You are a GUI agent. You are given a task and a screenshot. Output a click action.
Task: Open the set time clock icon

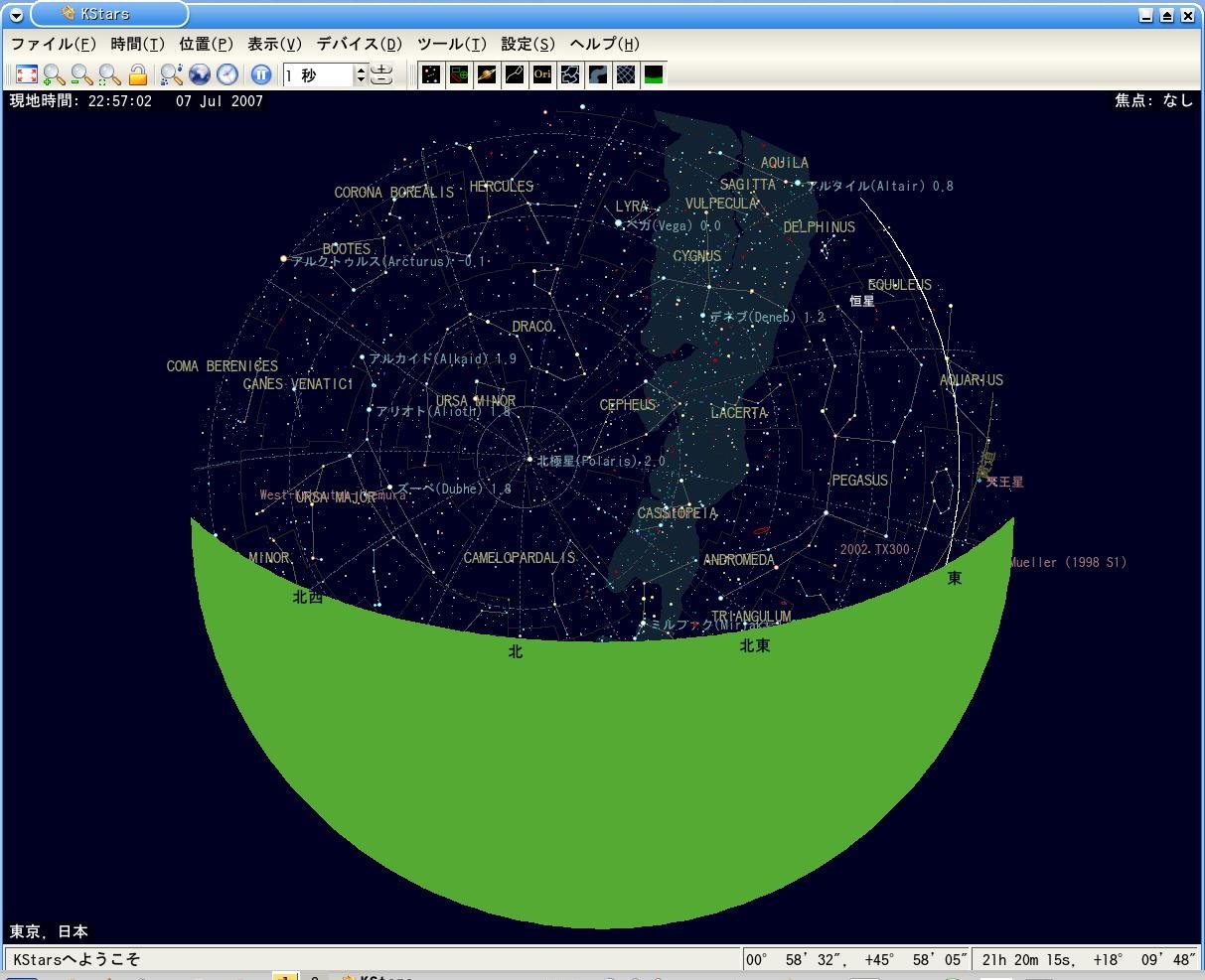coord(227,74)
